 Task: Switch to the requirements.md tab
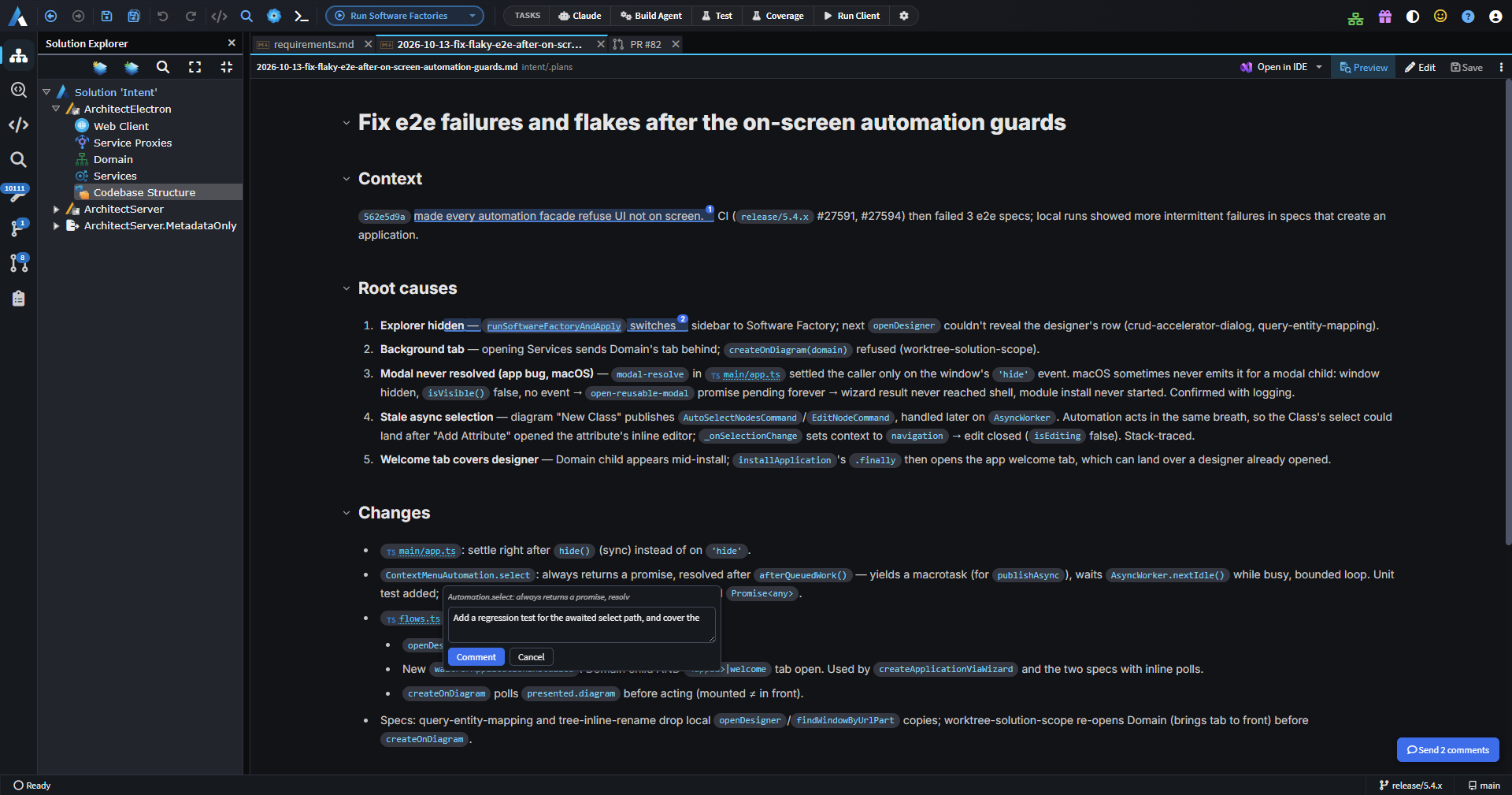pyautogui.click(x=313, y=45)
